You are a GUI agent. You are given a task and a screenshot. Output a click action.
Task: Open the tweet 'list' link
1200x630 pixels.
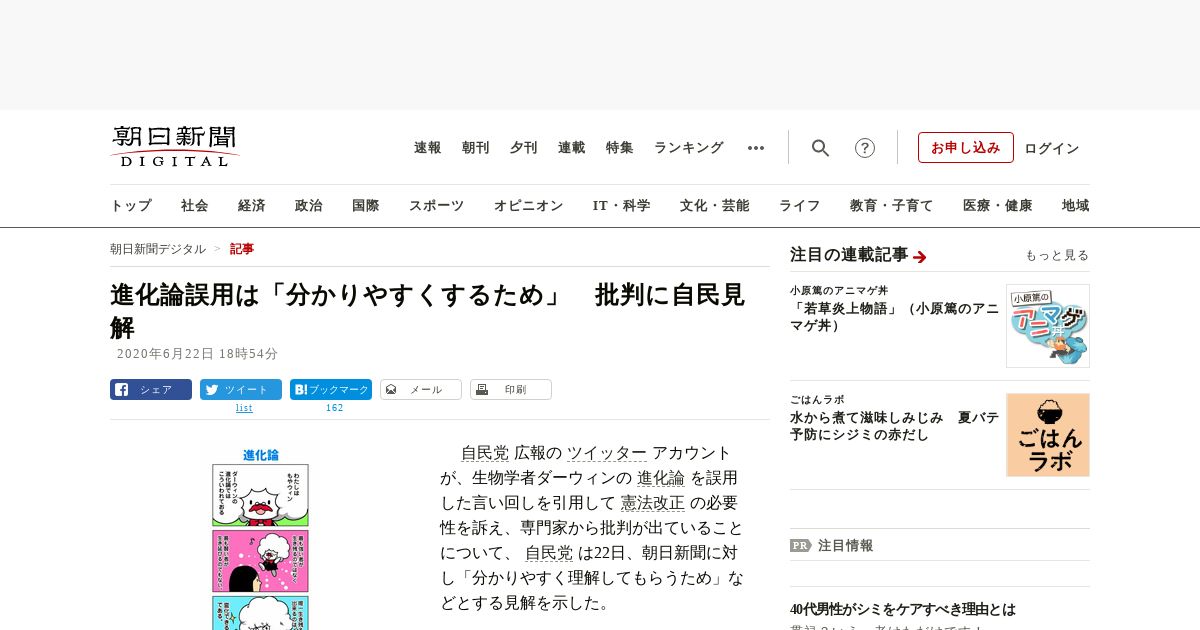(x=244, y=408)
